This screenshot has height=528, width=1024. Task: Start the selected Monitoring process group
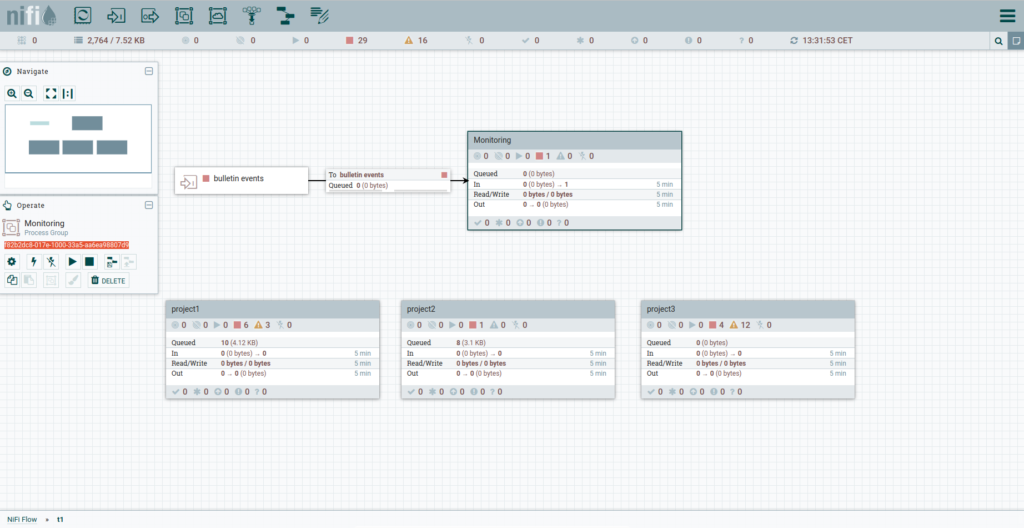(x=72, y=262)
